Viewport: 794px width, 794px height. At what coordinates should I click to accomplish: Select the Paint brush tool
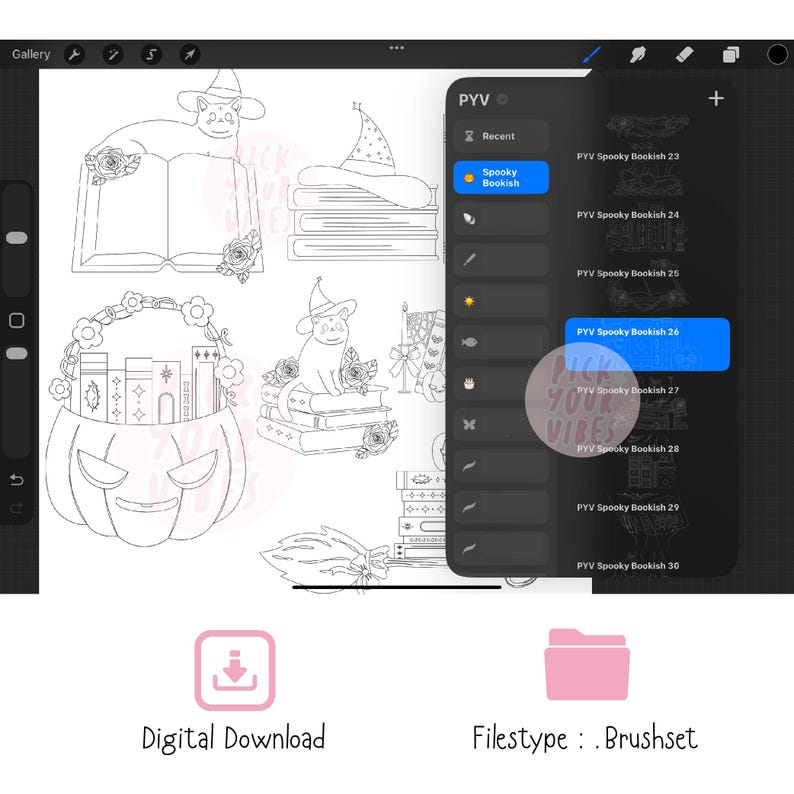click(x=591, y=54)
